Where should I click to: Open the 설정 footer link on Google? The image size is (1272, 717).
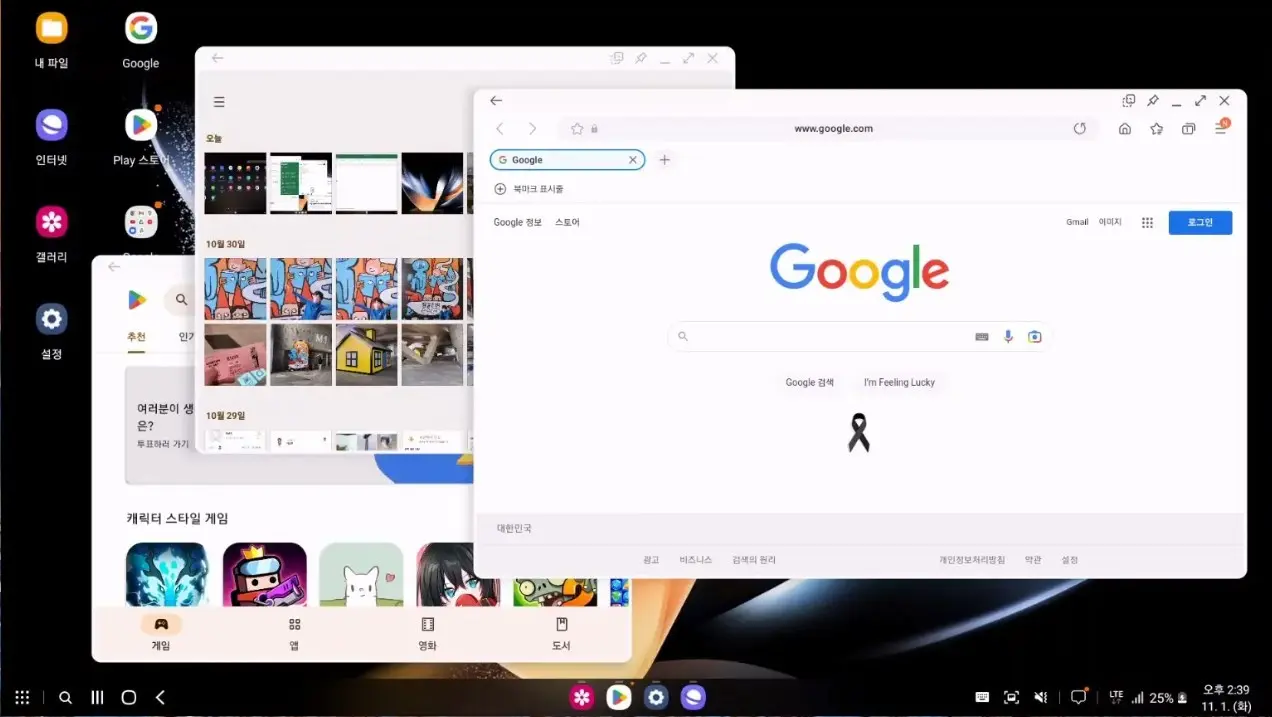point(1070,560)
